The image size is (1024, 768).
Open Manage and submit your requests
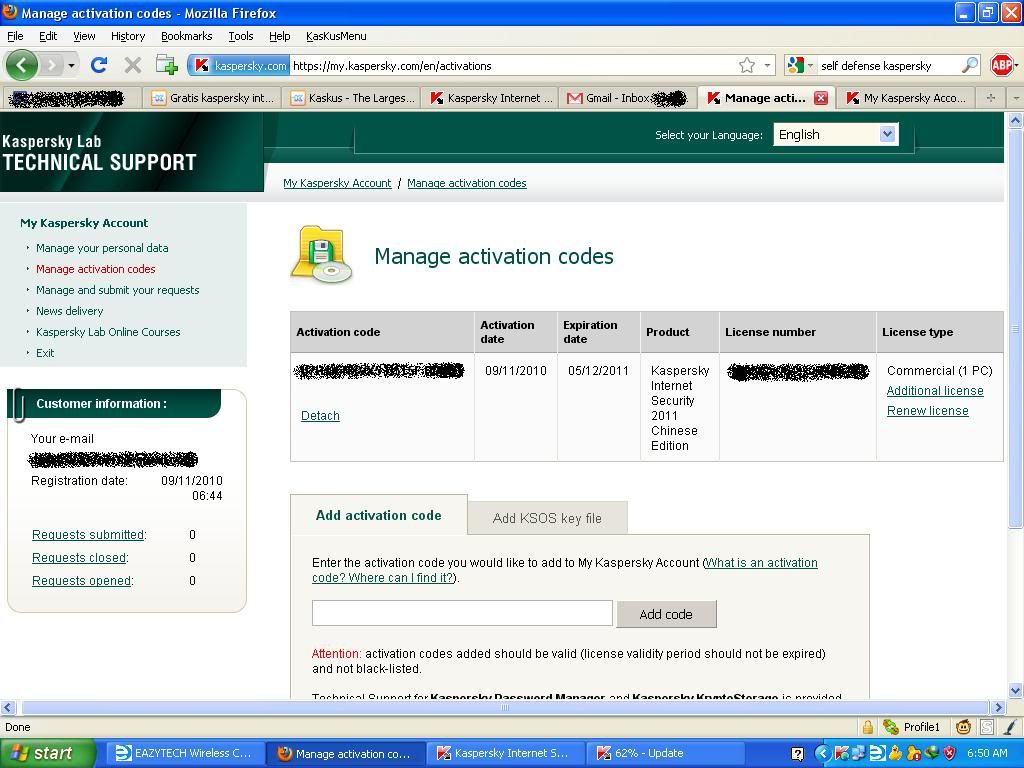click(x=118, y=290)
